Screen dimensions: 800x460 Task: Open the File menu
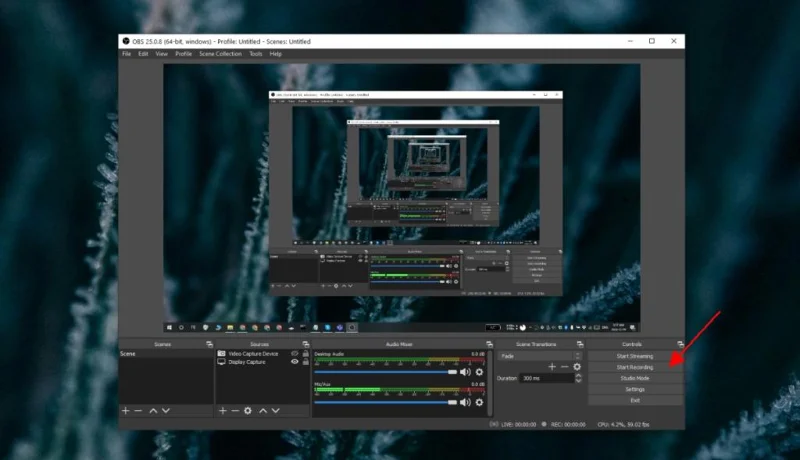point(127,54)
